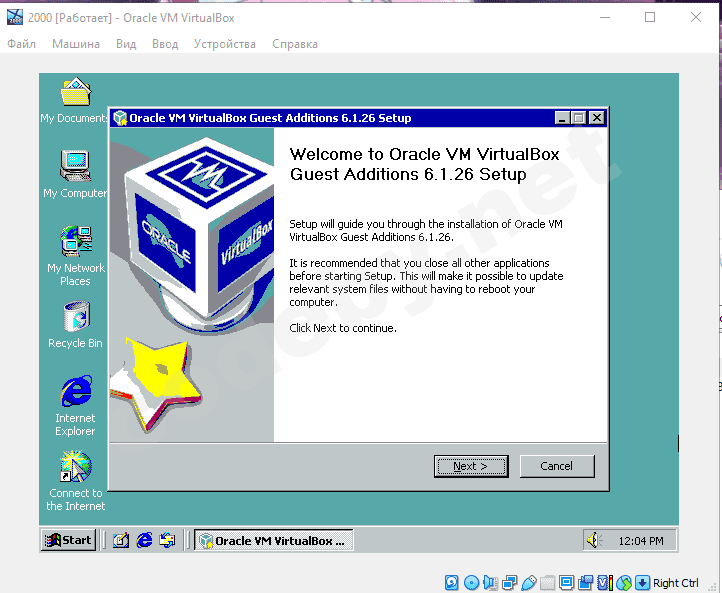Click Next to continue setup
Screen dimensions: 722x593
pos(471,466)
